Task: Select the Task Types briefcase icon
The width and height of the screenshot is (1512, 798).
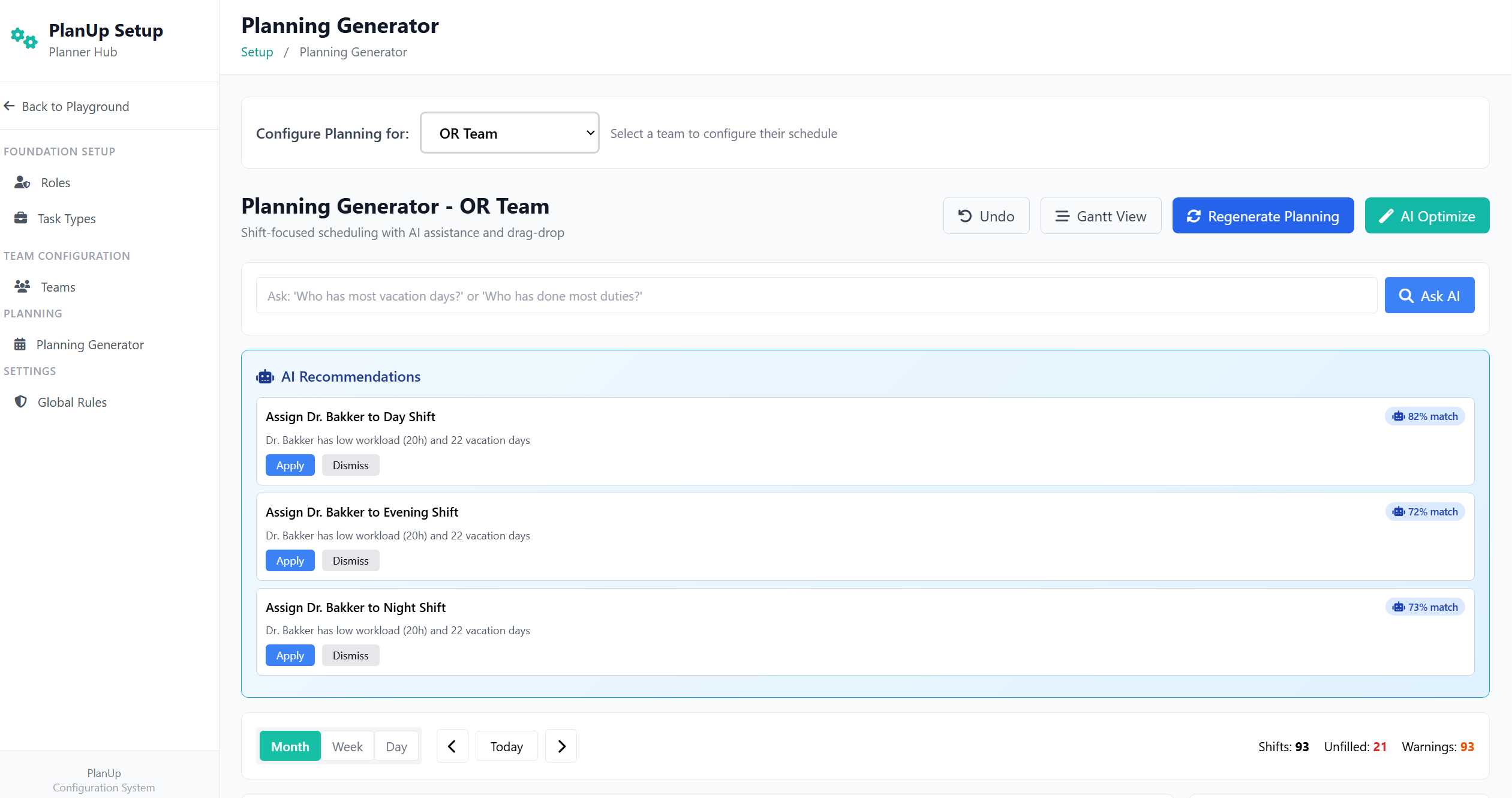Action: pyautogui.click(x=22, y=218)
